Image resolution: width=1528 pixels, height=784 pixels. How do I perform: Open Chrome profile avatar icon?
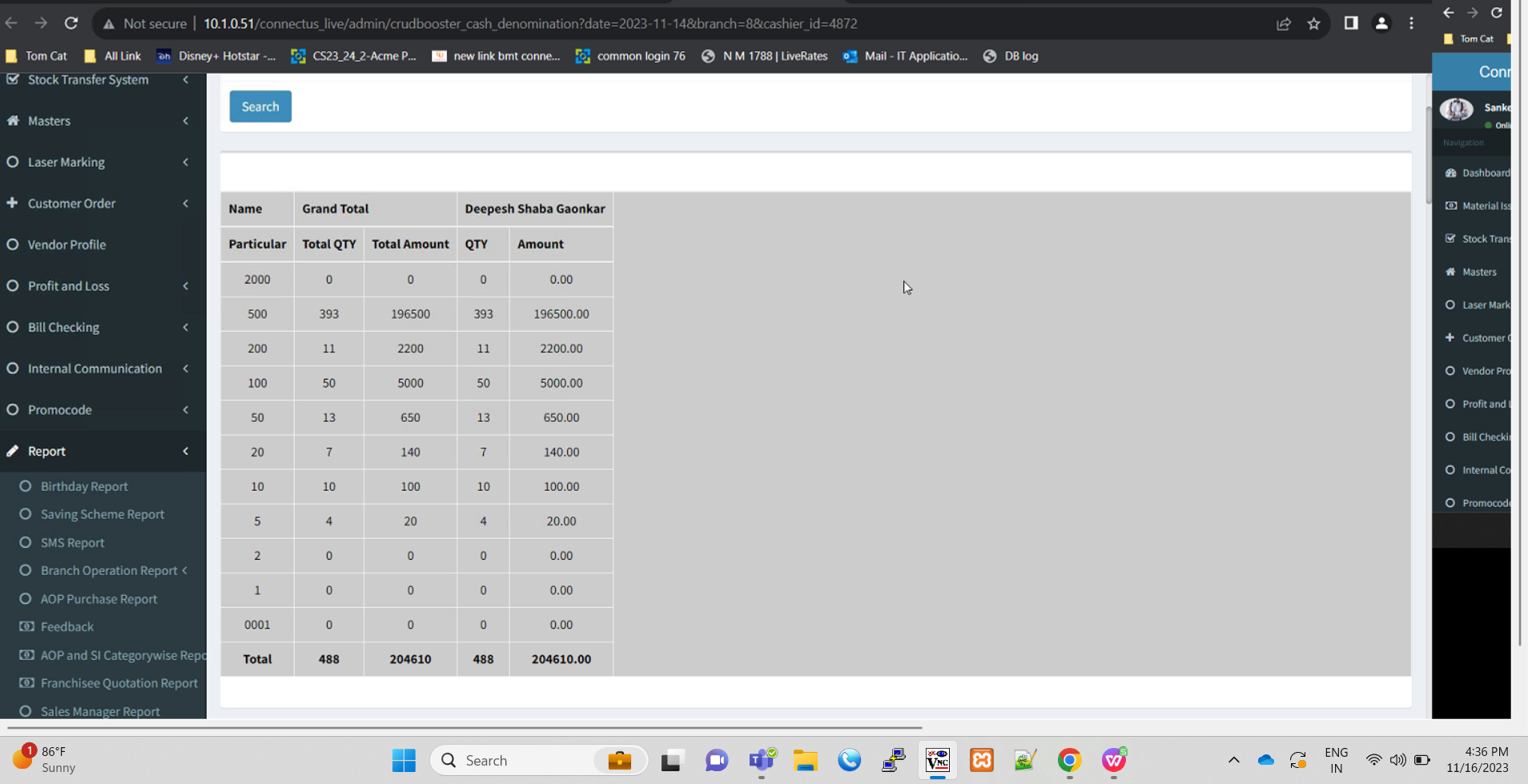(x=1381, y=23)
